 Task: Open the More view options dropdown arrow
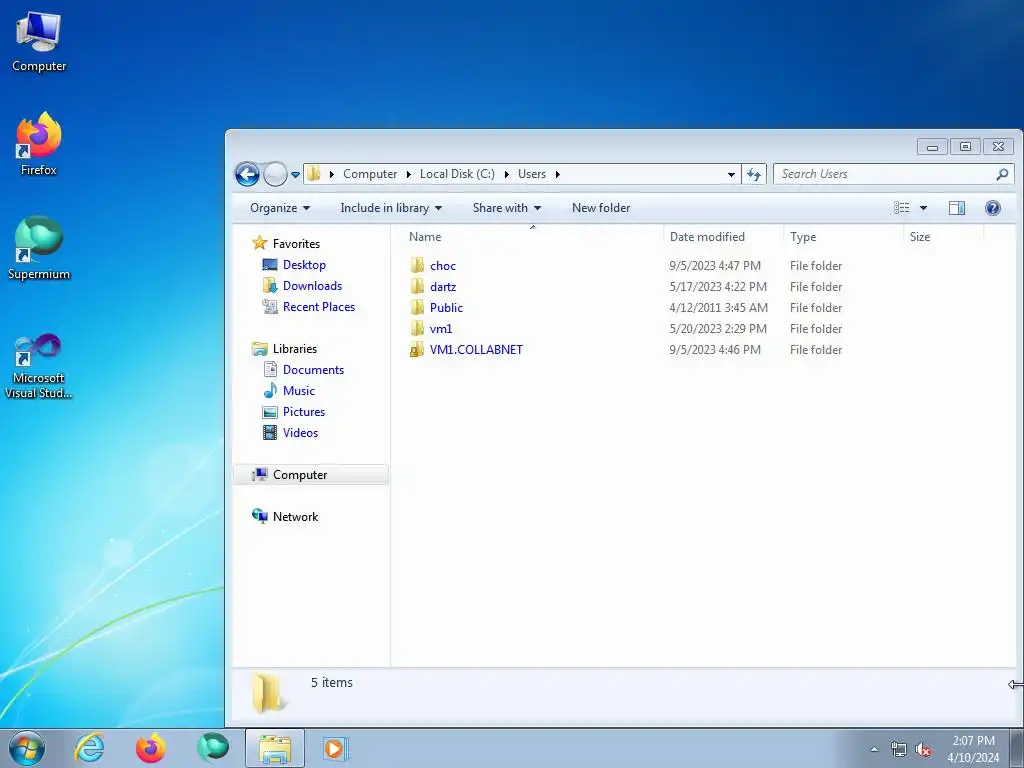point(923,208)
